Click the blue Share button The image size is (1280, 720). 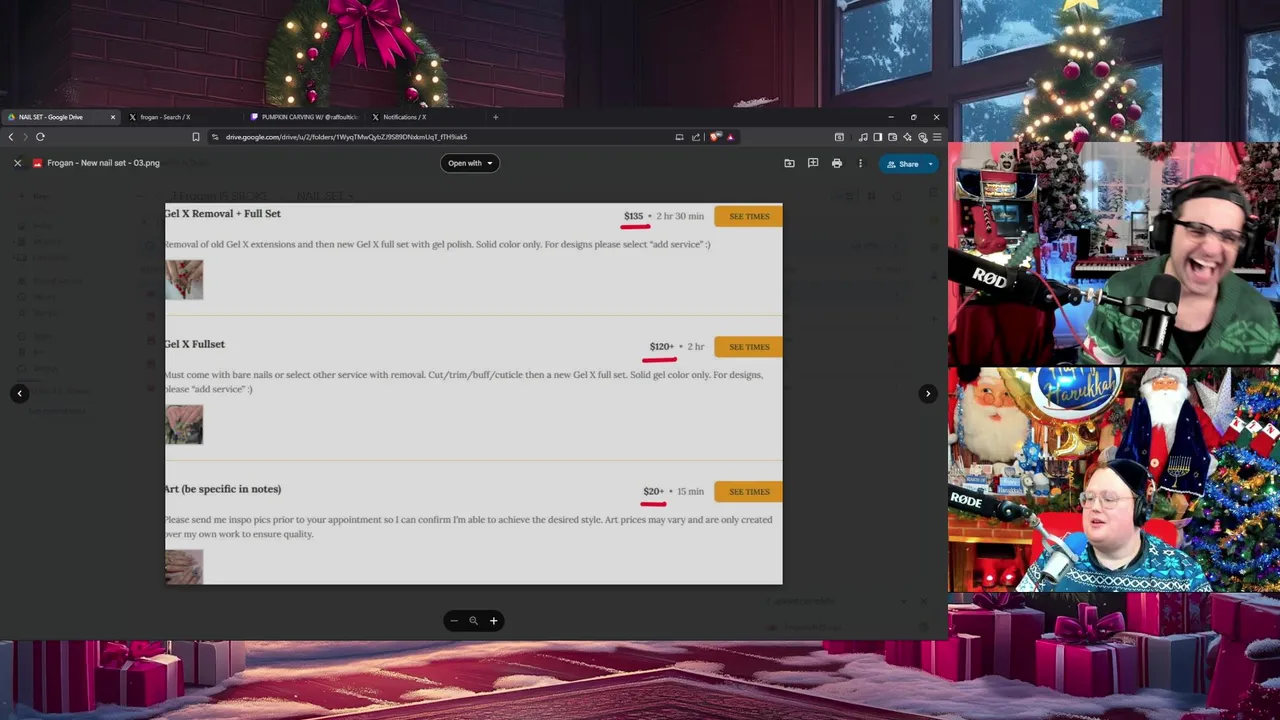coord(903,164)
